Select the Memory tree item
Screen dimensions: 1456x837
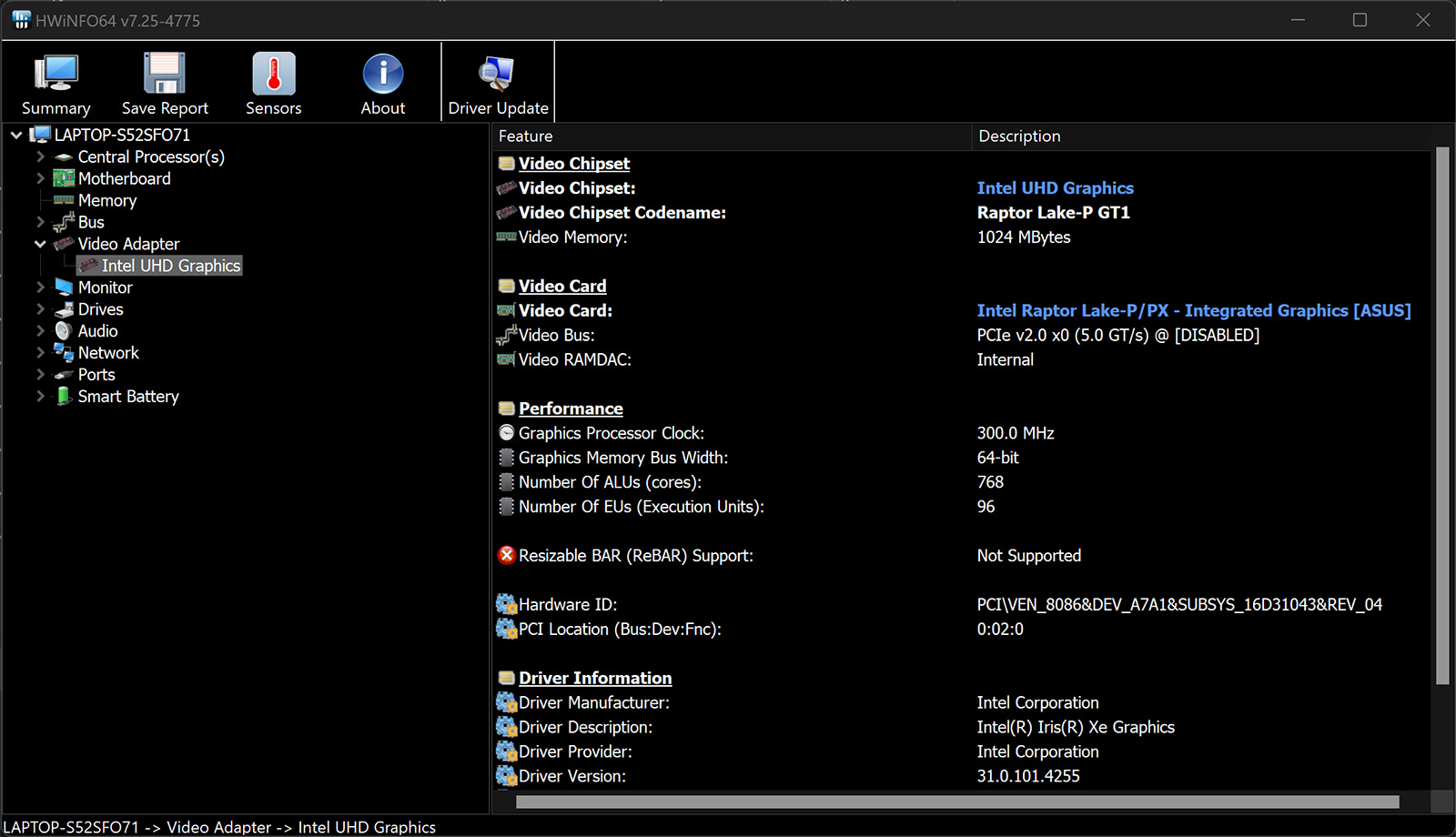pyautogui.click(x=106, y=200)
